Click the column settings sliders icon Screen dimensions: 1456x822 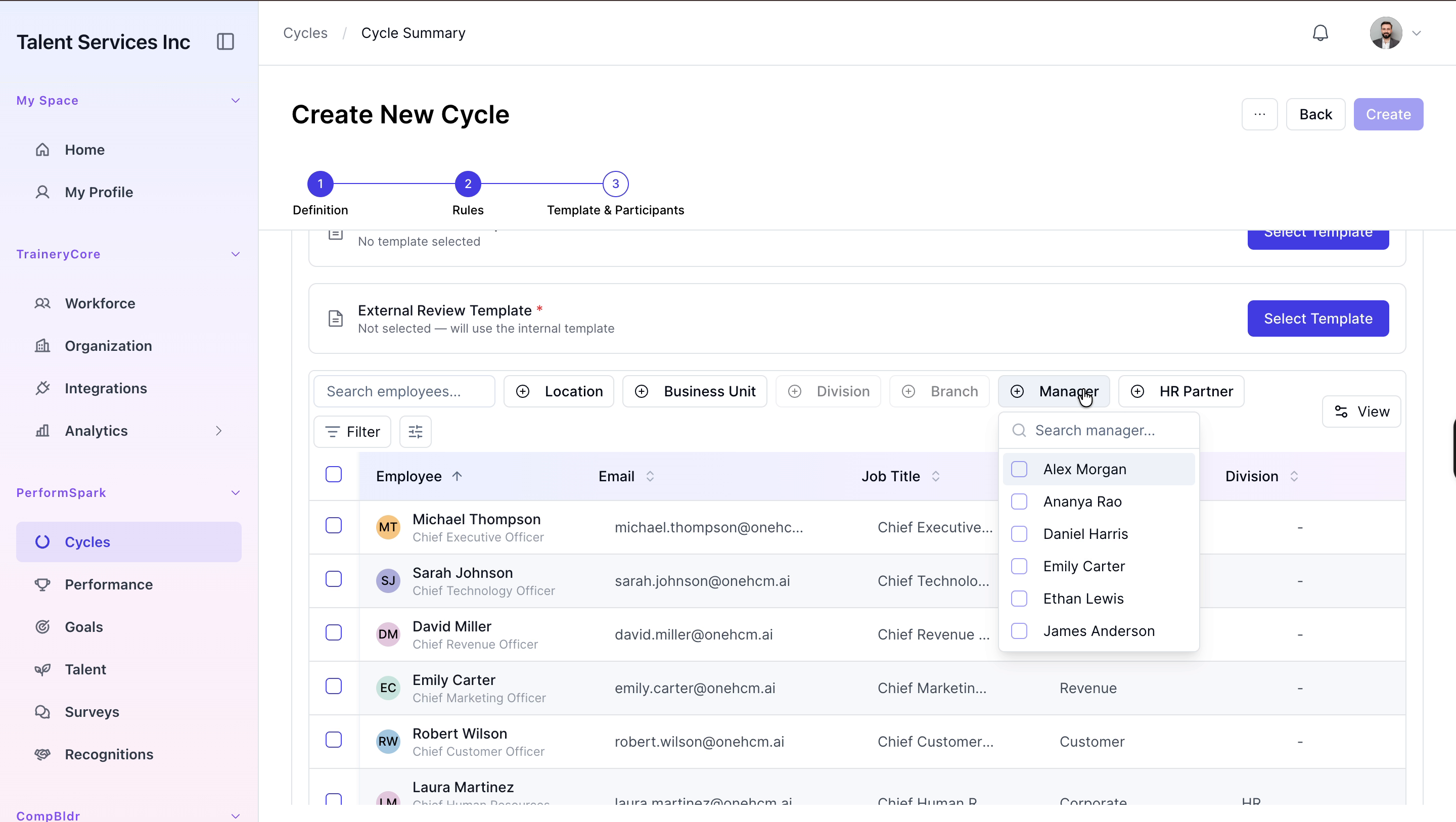(x=416, y=432)
